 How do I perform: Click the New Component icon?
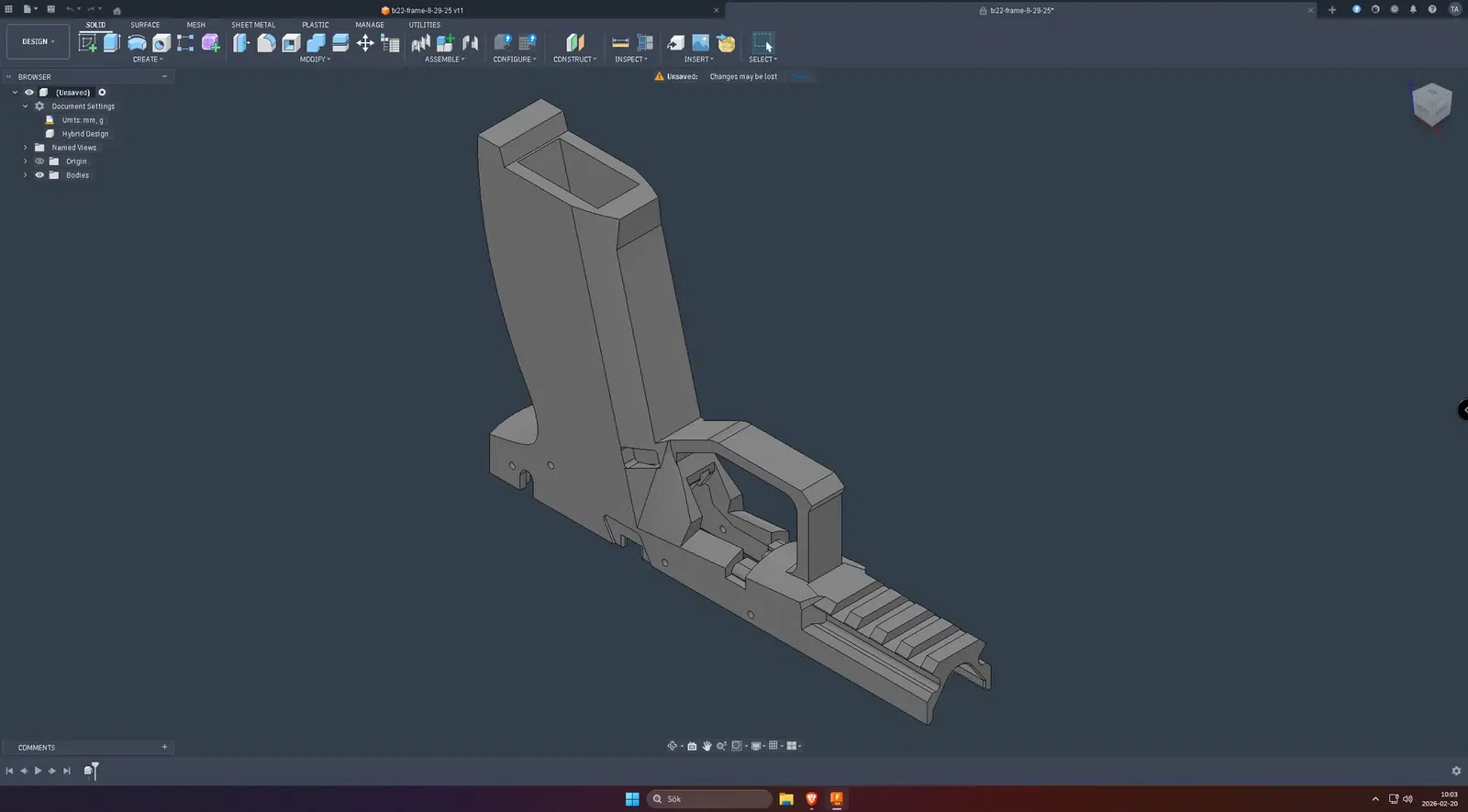point(446,42)
